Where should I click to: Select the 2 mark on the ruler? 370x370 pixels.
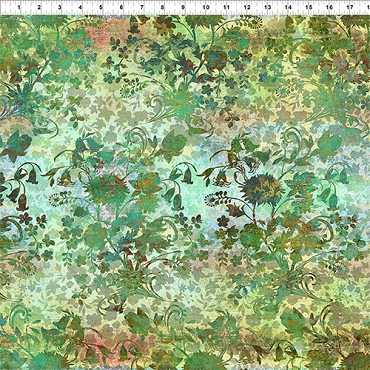[x=39, y=7]
